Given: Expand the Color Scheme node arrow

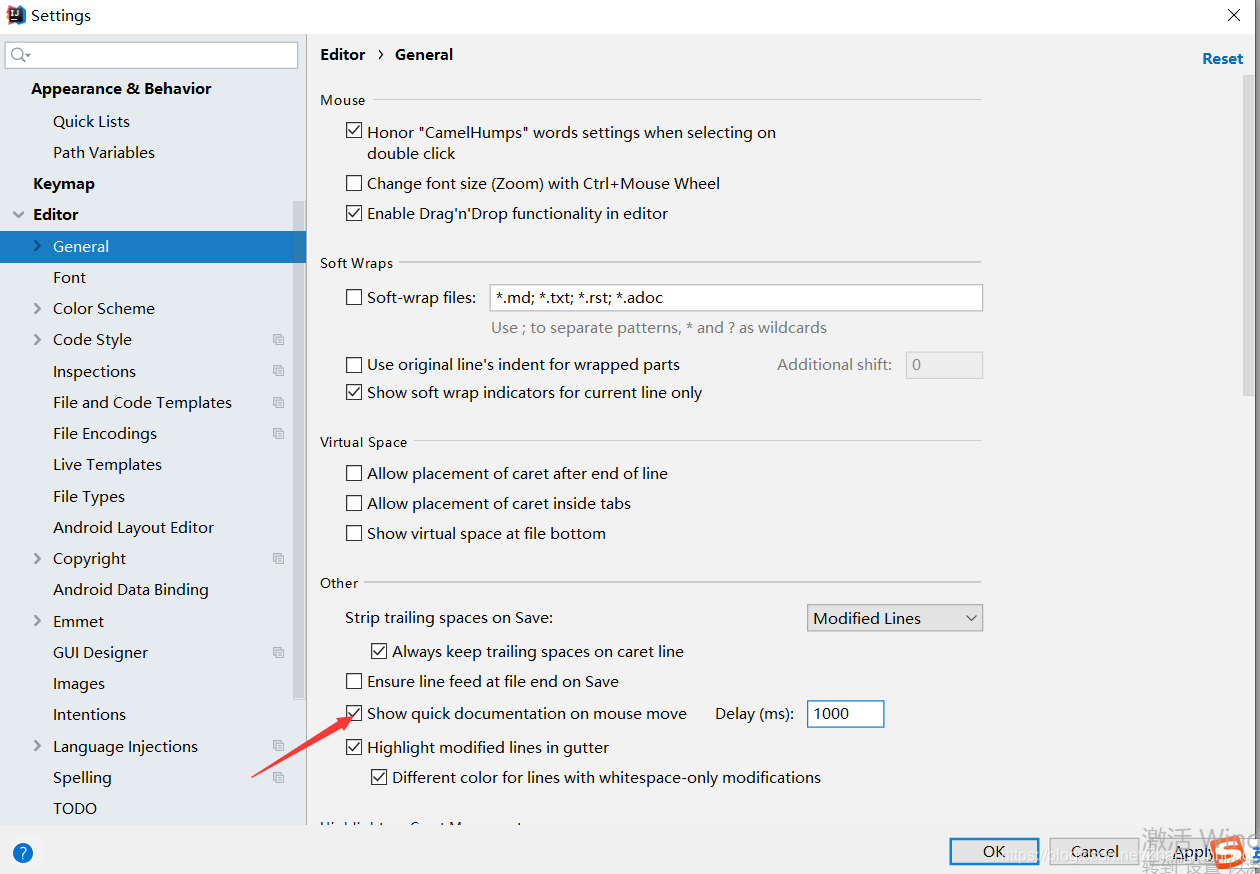Looking at the screenshot, I should [38, 308].
